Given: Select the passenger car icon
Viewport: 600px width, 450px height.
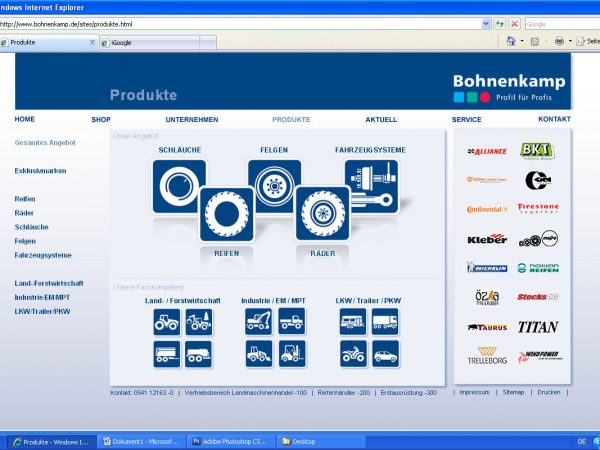Looking at the screenshot, I should tap(385, 354).
